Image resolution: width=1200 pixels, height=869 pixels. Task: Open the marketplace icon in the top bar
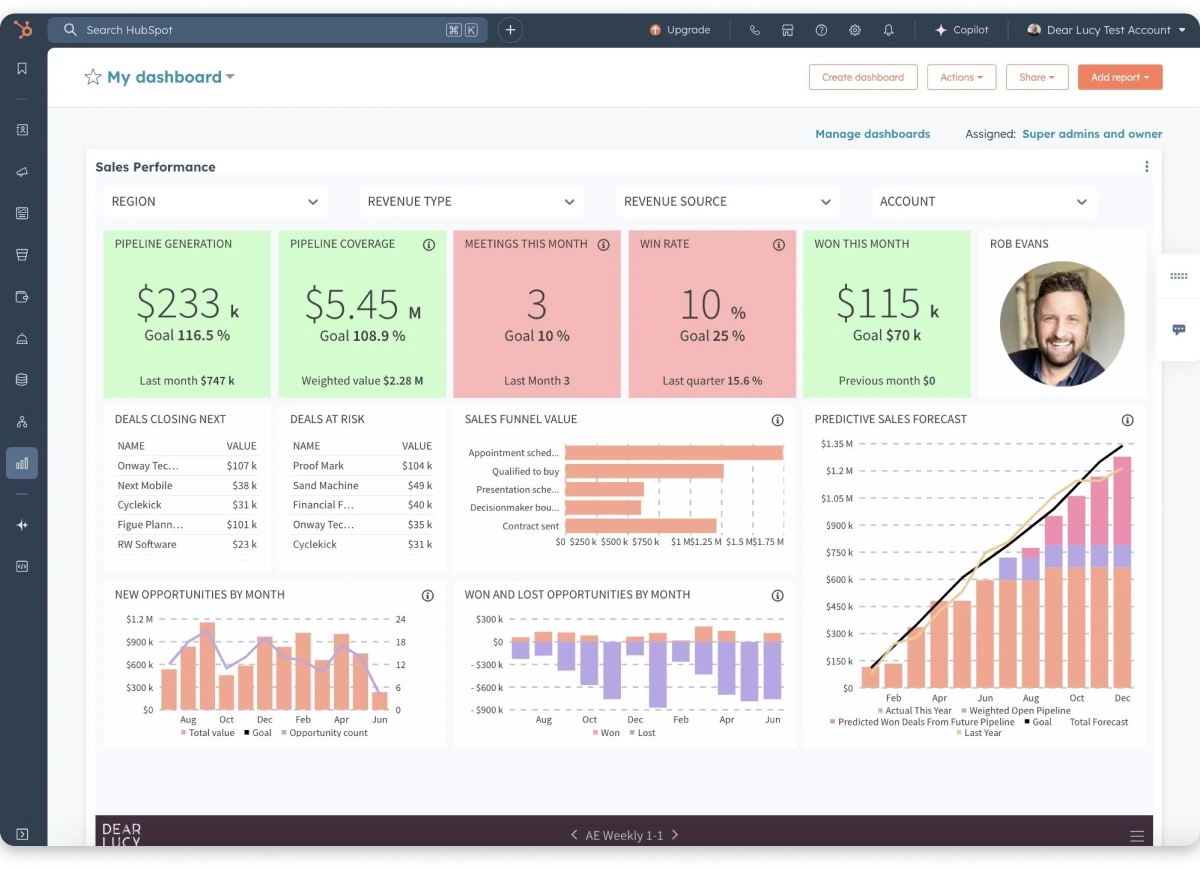point(788,30)
